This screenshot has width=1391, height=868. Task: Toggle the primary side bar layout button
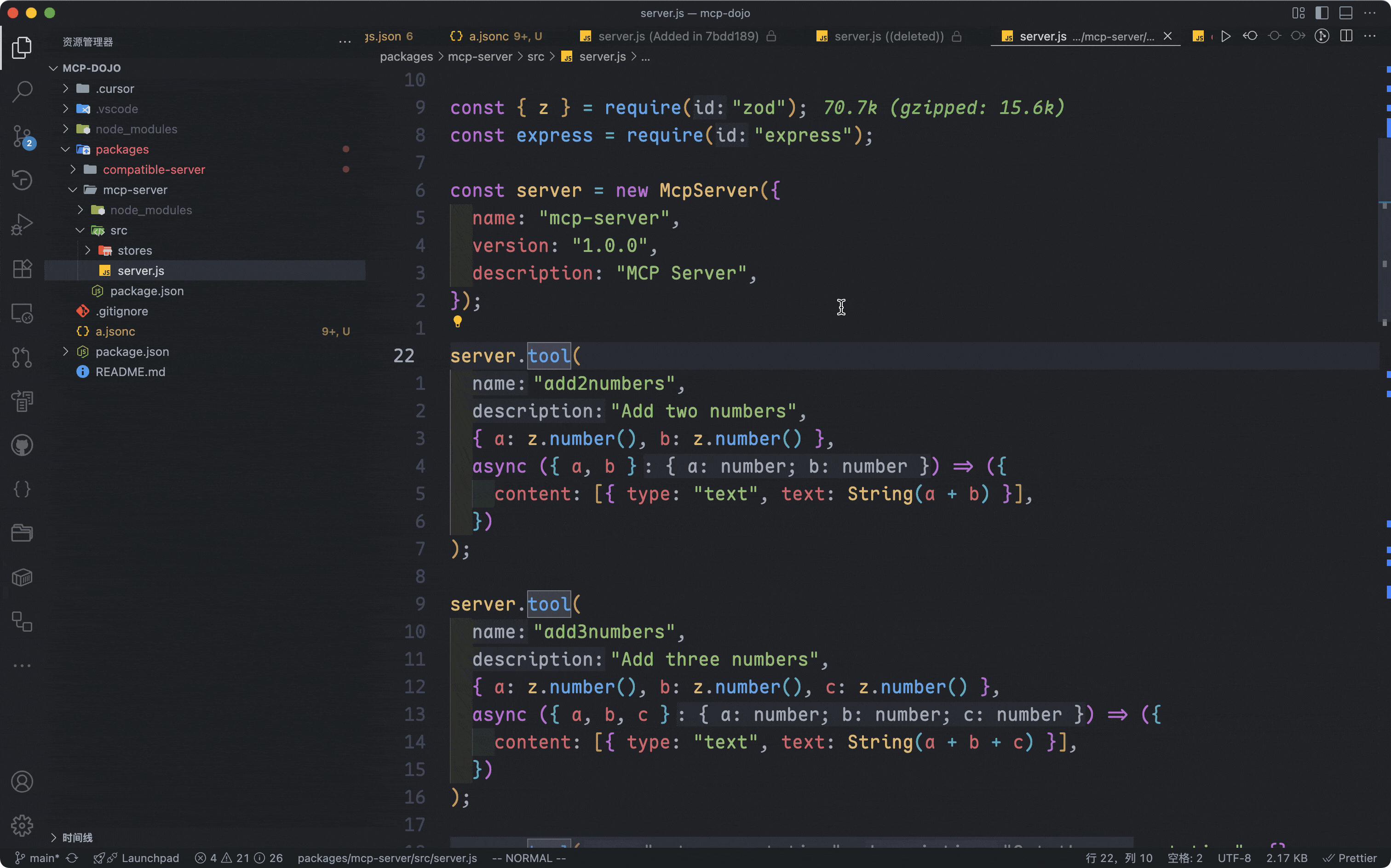(x=1322, y=12)
